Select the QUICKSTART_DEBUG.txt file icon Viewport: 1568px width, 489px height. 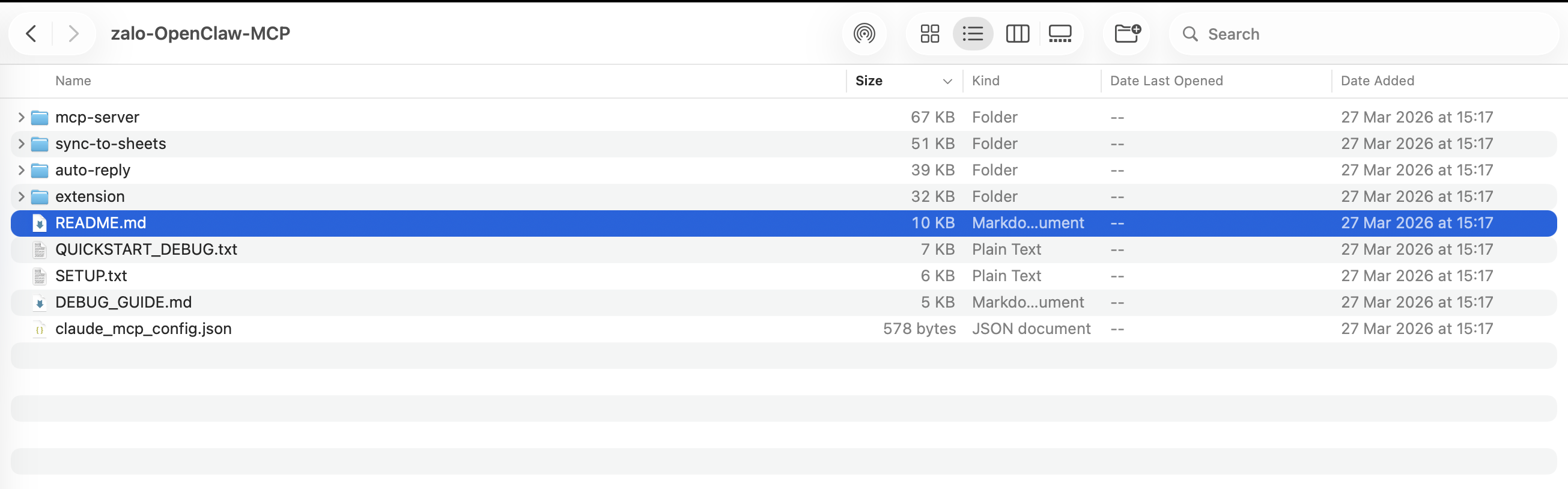tap(40, 250)
